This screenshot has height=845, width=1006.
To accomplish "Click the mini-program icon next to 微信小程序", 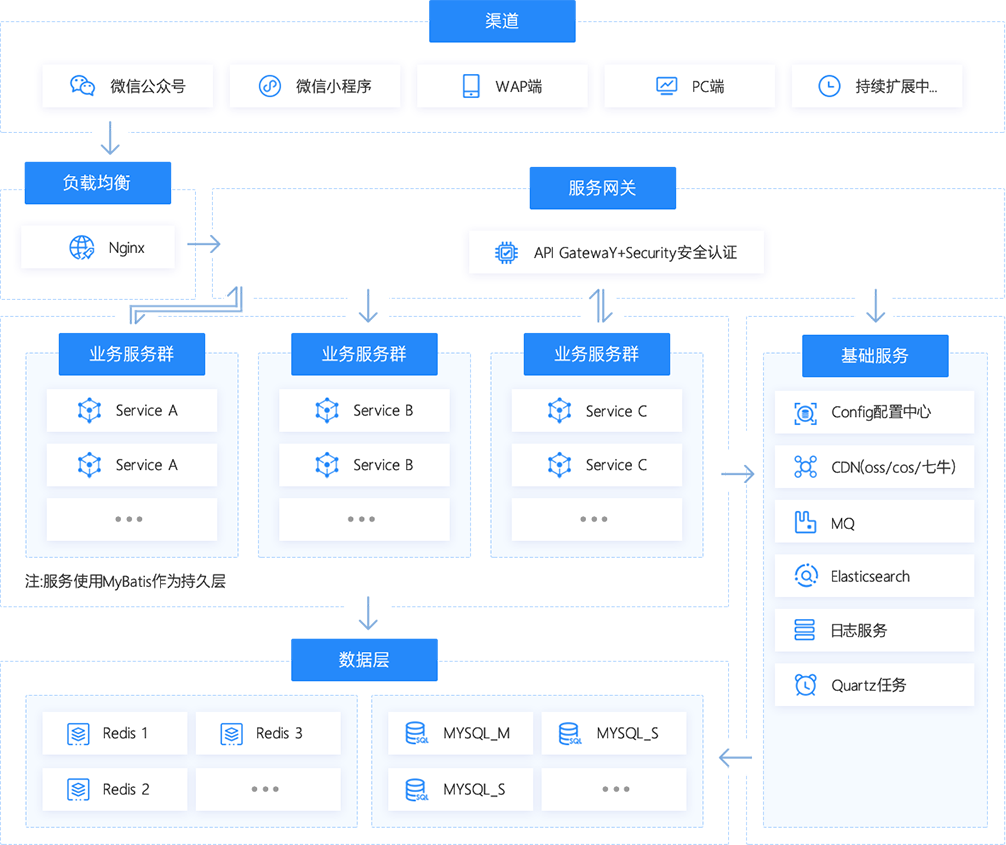I will point(270,86).
